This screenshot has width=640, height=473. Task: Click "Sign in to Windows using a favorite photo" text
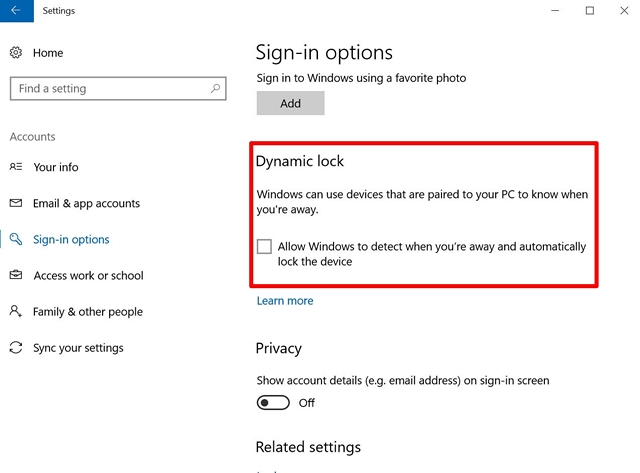pyautogui.click(x=361, y=78)
